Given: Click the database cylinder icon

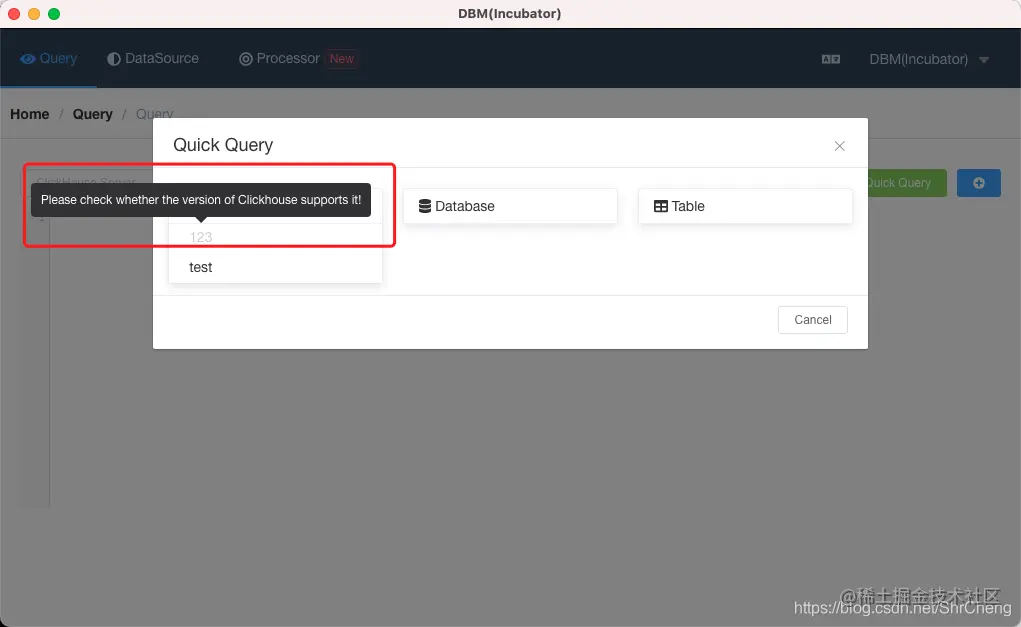Looking at the screenshot, I should click(x=425, y=206).
